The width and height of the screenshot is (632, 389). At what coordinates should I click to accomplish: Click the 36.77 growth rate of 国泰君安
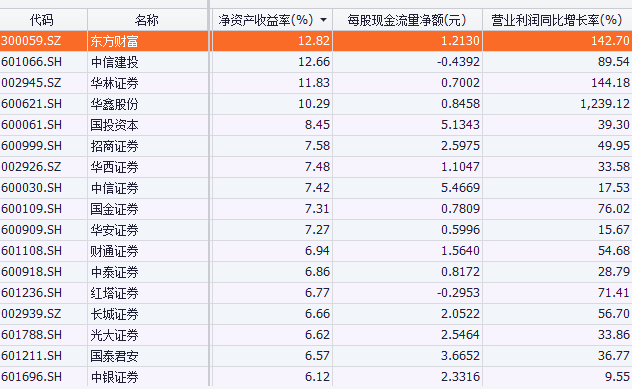[x=613, y=355]
